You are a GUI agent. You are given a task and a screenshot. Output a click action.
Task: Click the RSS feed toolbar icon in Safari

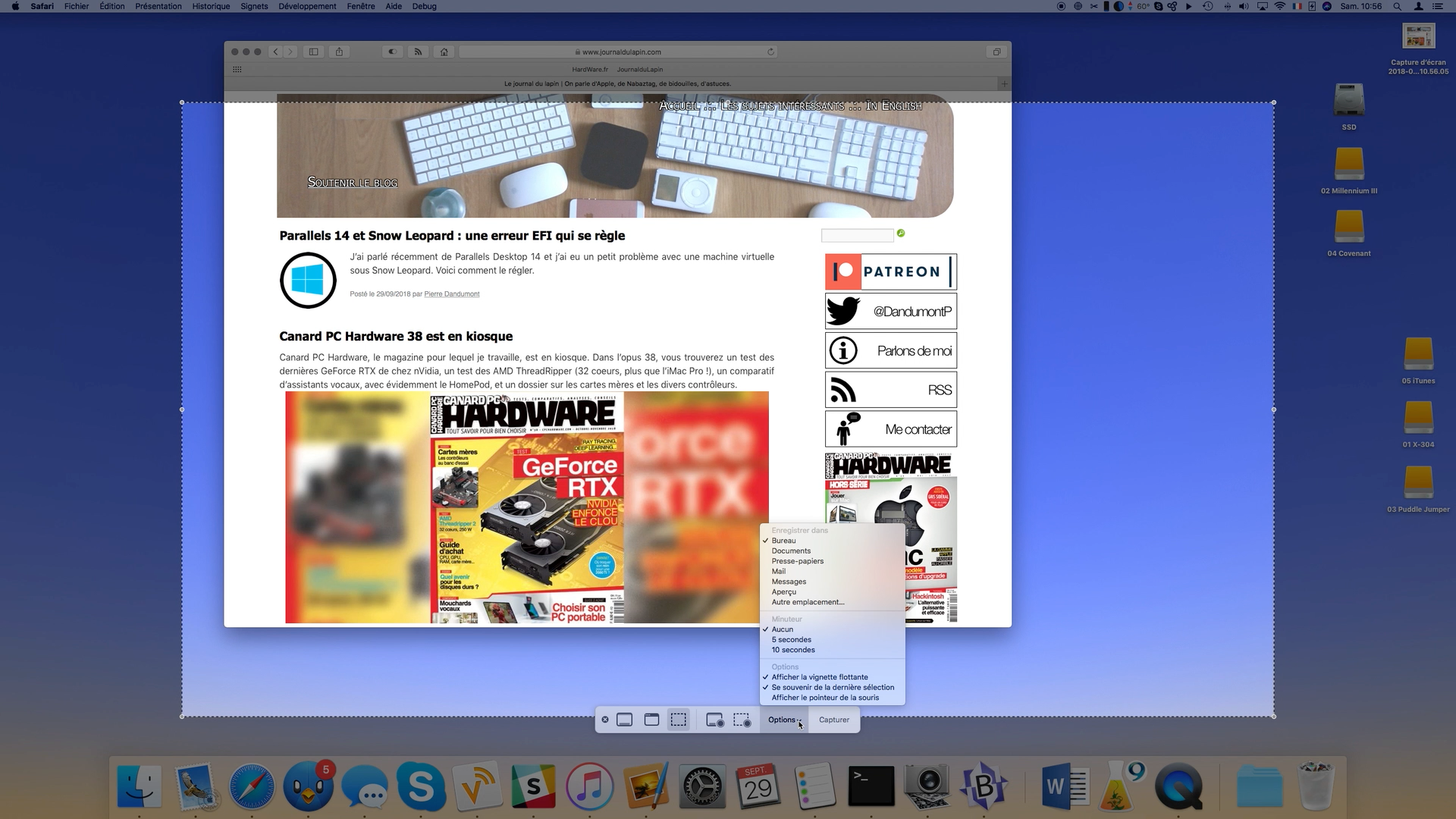click(418, 52)
